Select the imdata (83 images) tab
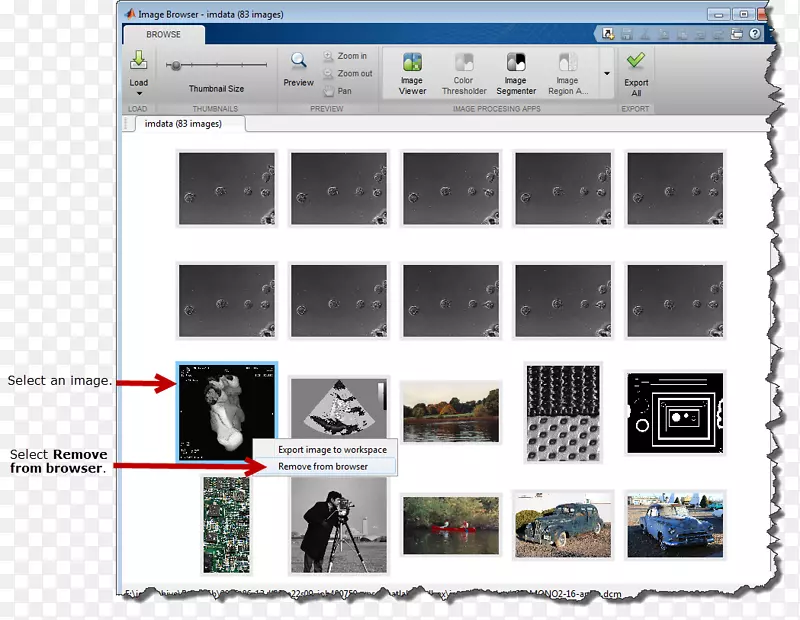 (183, 124)
